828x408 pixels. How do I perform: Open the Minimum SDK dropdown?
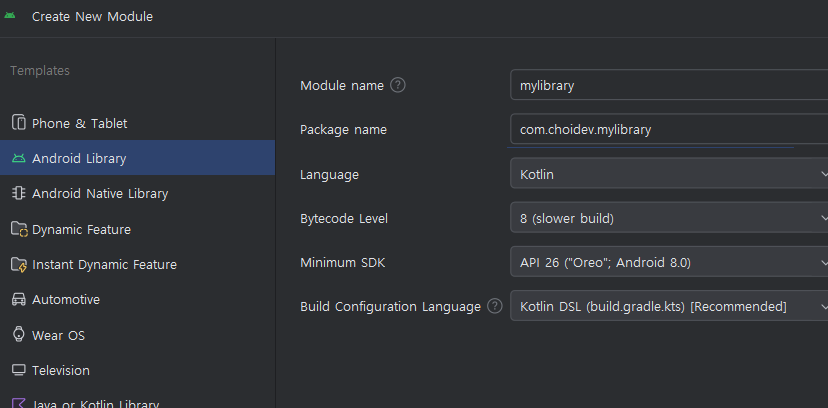668,262
